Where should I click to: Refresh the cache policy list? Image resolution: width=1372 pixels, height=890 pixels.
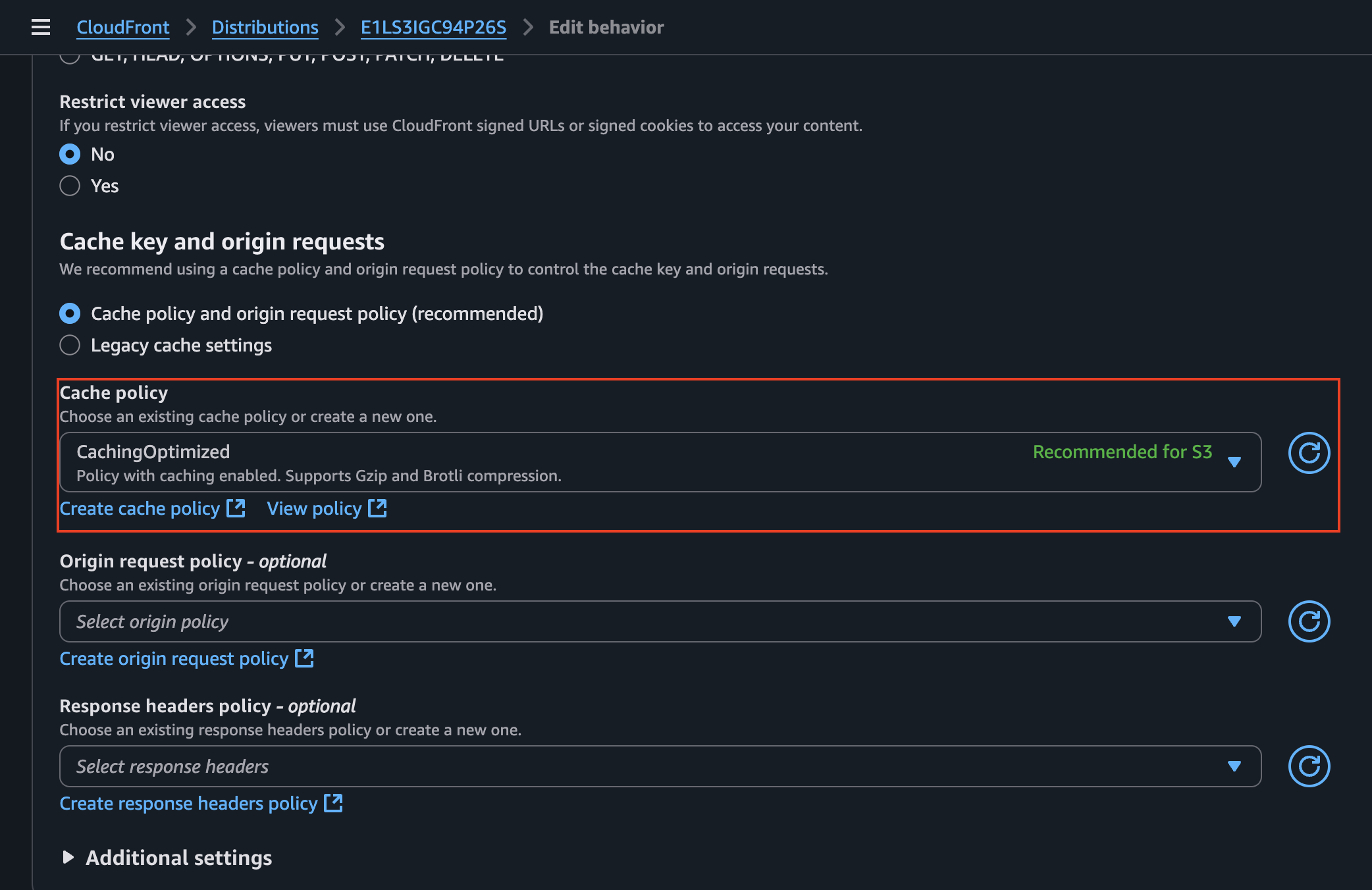pyautogui.click(x=1309, y=453)
